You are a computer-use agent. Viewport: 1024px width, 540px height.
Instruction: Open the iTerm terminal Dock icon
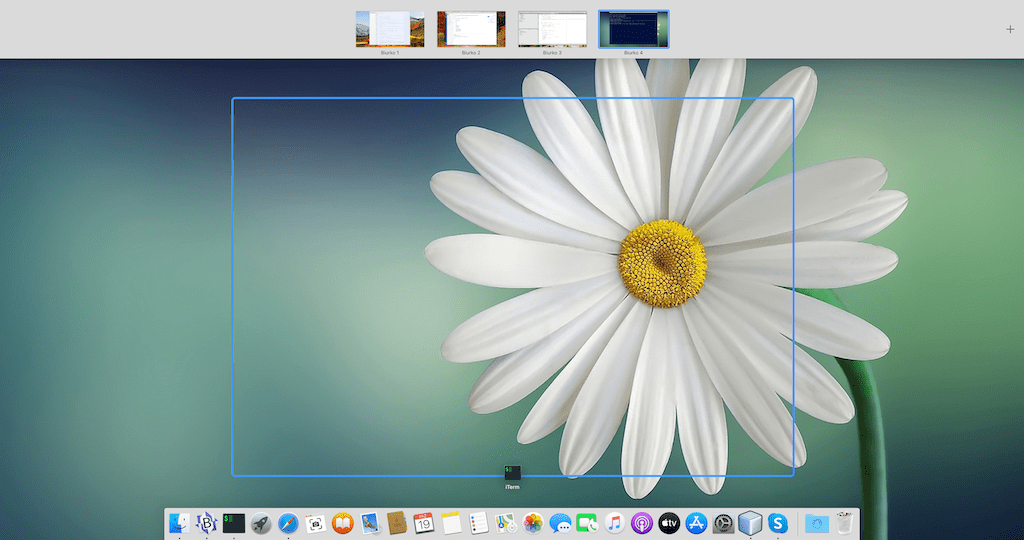pos(234,523)
